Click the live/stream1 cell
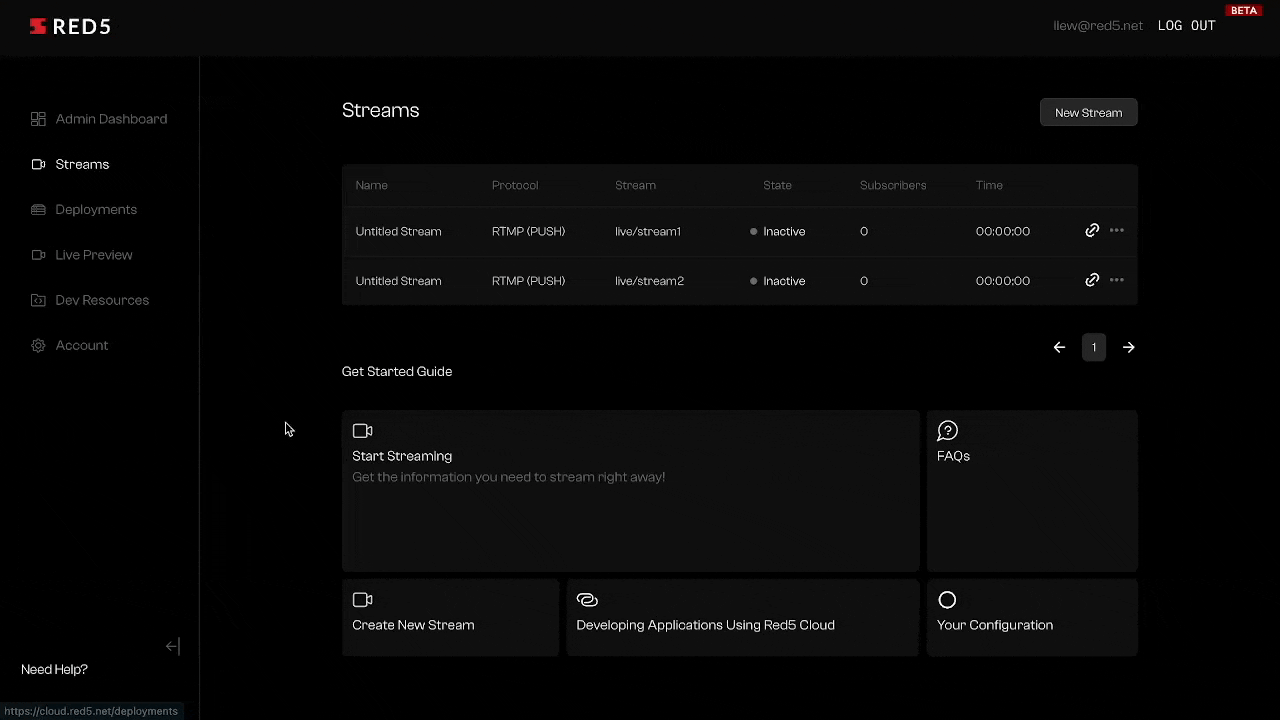Image resolution: width=1280 pixels, height=720 pixels. click(648, 231)
